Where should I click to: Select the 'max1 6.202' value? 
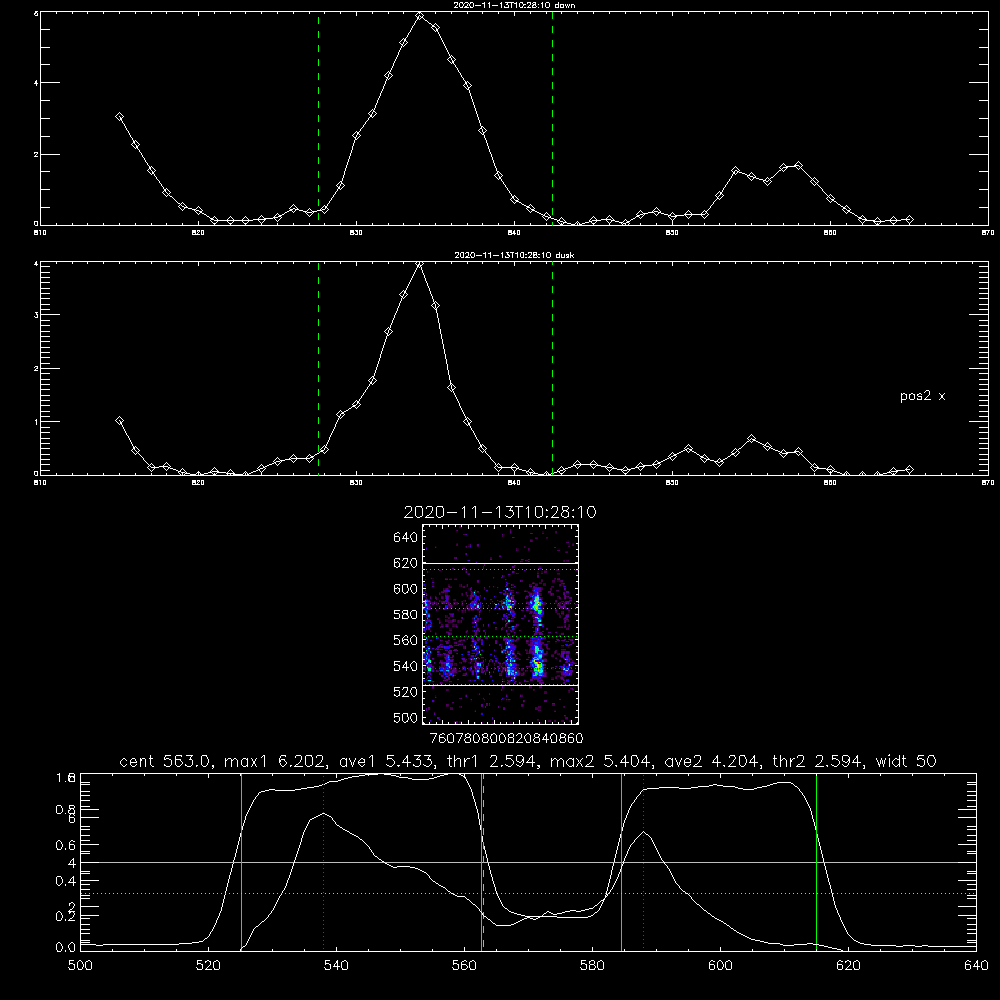(x=274, y=761)
